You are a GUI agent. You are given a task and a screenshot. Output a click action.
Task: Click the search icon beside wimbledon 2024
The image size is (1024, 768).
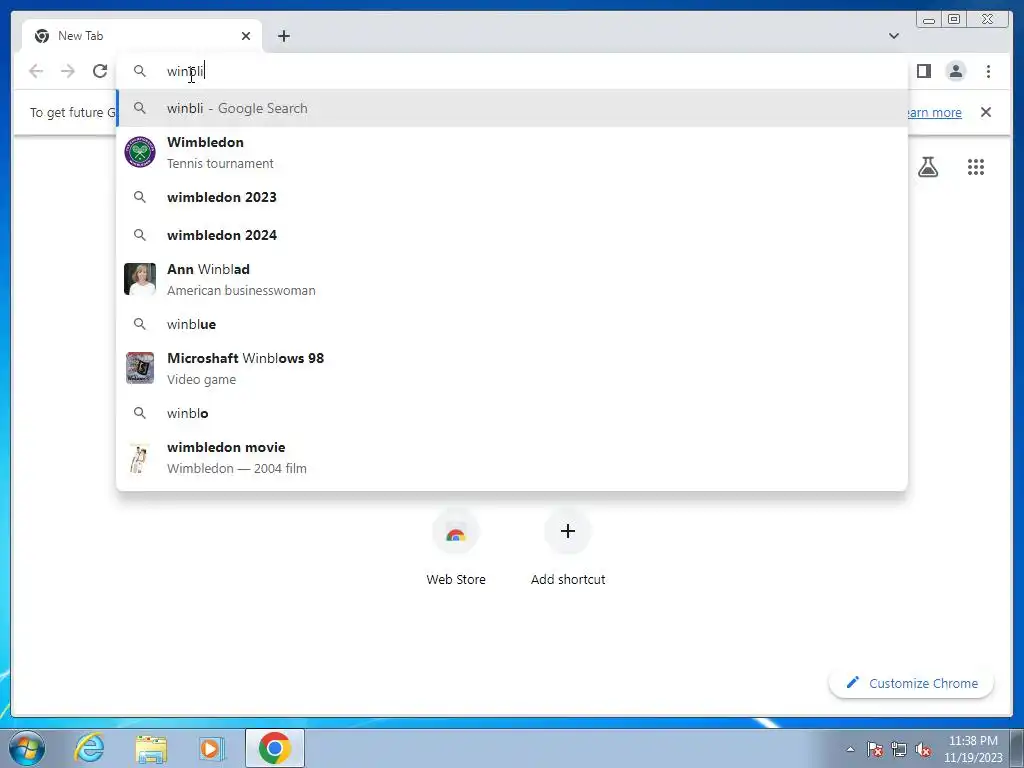140,235
